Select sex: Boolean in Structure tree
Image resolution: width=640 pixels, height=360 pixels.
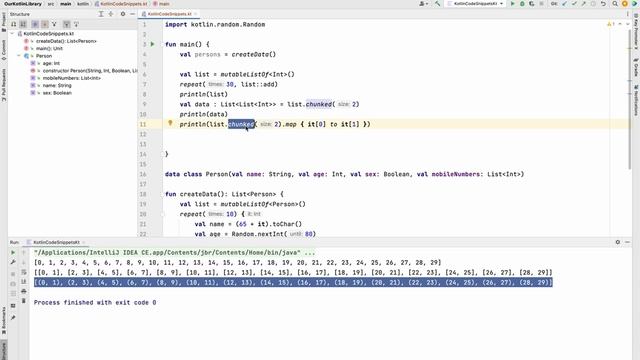(57, 93)
